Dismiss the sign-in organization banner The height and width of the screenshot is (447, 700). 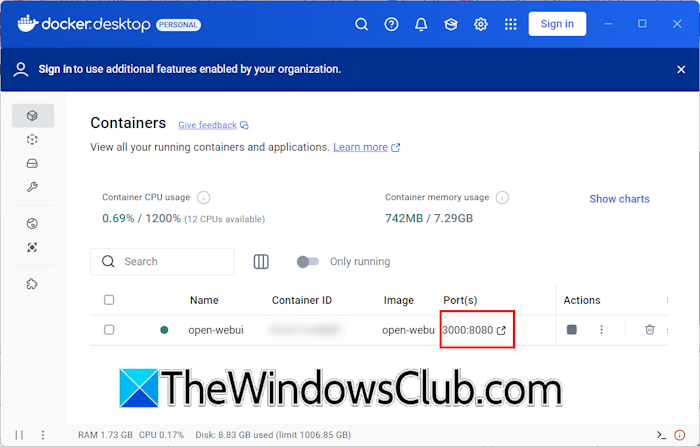click(x=681, y=70)
